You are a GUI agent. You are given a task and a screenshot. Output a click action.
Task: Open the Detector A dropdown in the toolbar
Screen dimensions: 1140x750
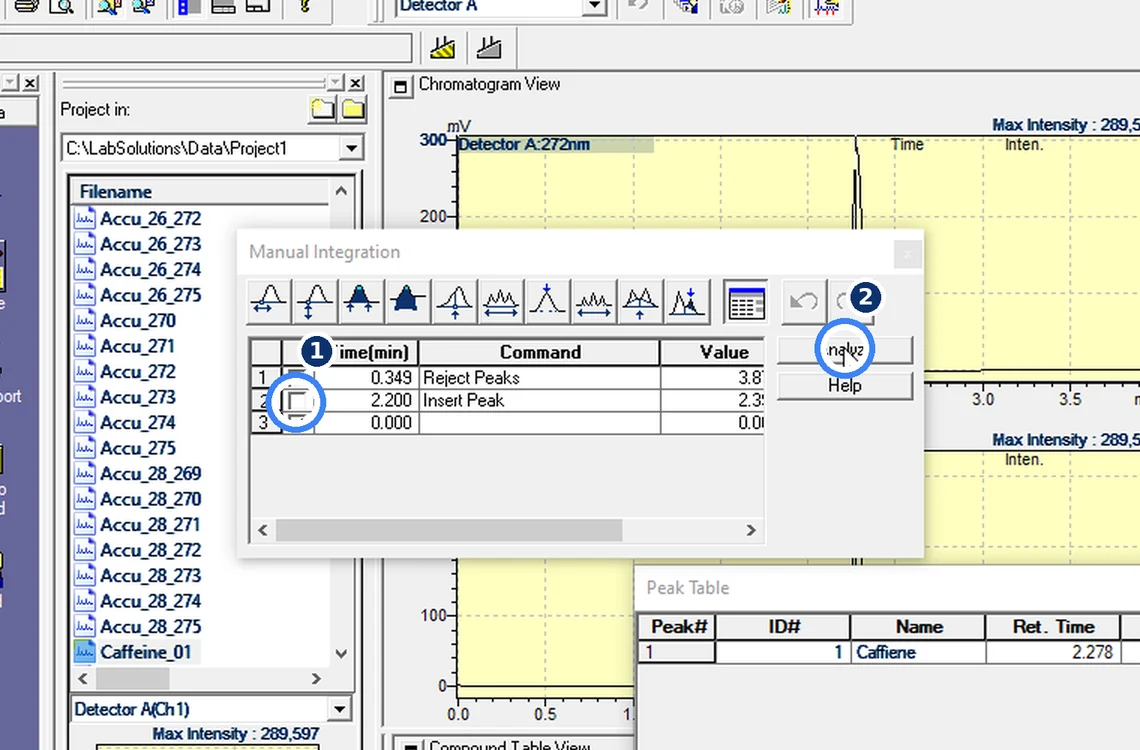click(x=595, y=6)
